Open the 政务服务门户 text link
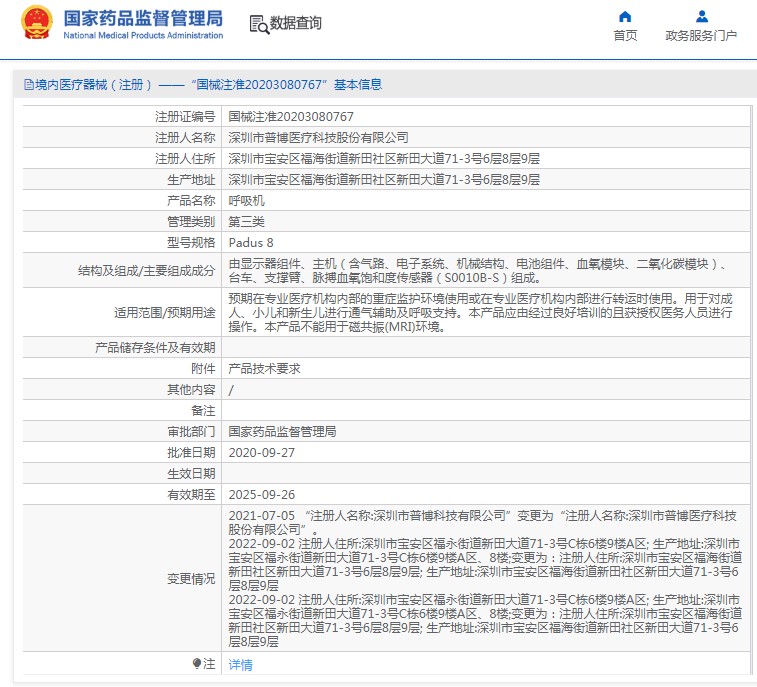Viewport: 757px width, 687px height. click(x=701, y=35)
